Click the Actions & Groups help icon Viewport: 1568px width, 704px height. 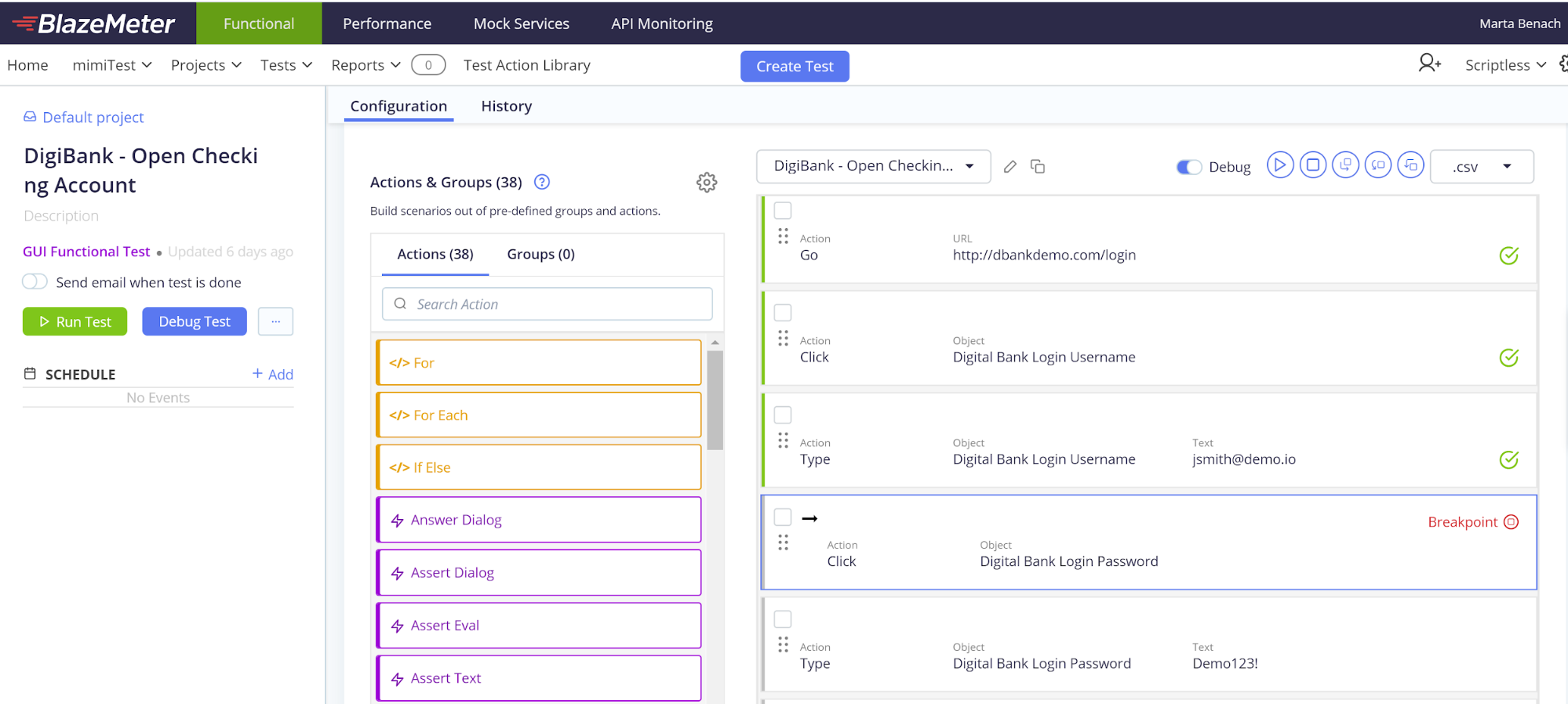(x=541, y=182)
